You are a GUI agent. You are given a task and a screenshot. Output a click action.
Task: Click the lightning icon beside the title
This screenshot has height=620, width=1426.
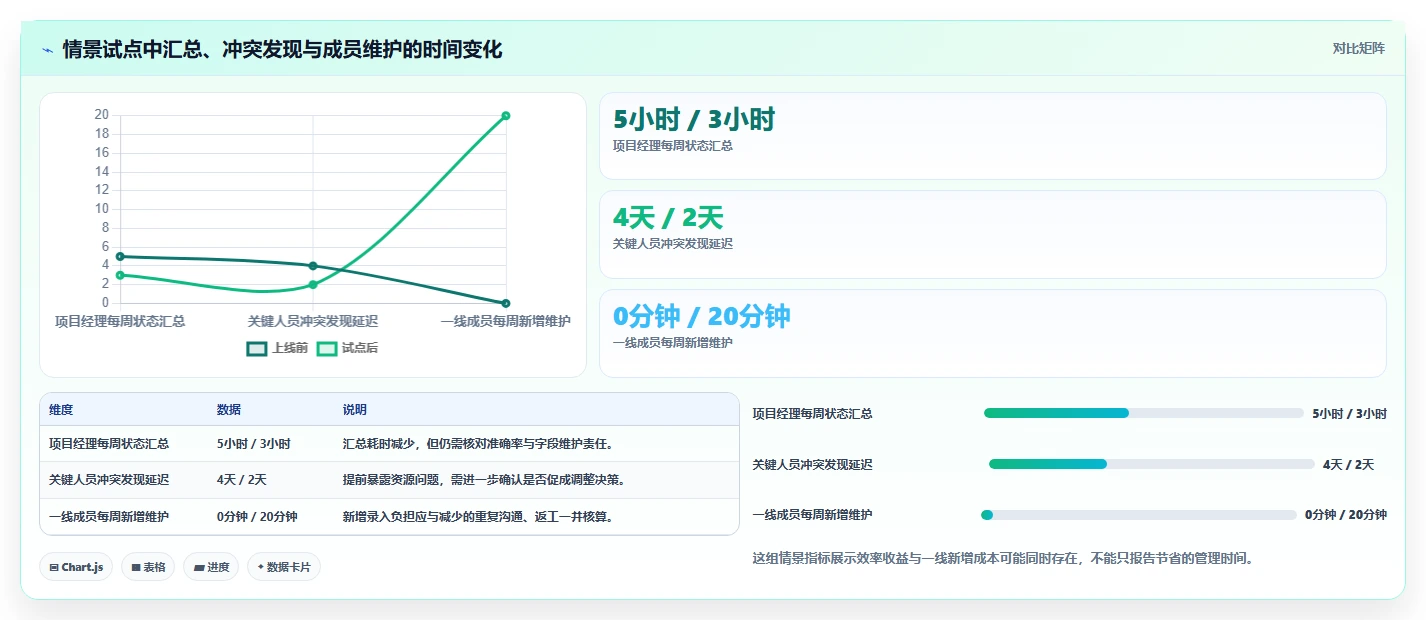47,50
